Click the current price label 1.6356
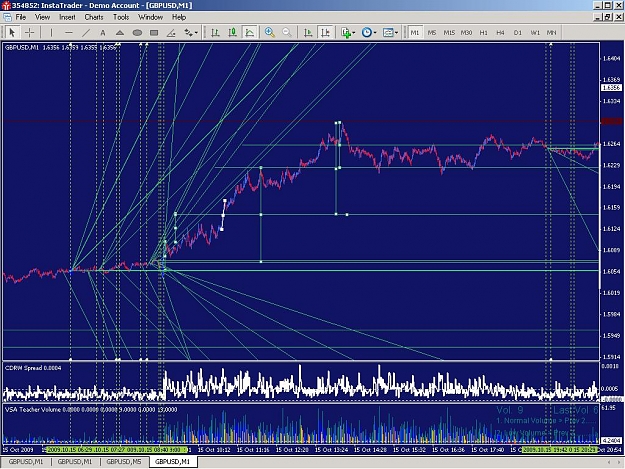The height and width of the screenshot is (469, 625). pos(611,88)
